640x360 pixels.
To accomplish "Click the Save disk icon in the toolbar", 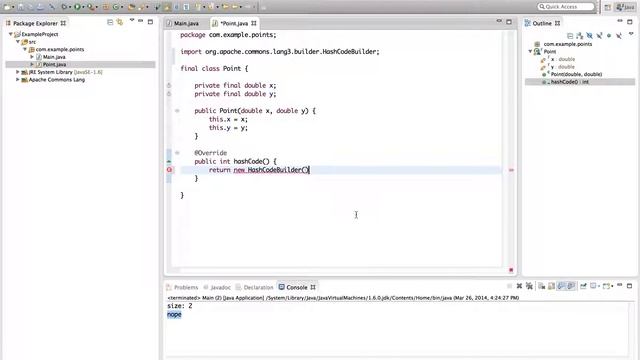I will (x=20, y=7).
